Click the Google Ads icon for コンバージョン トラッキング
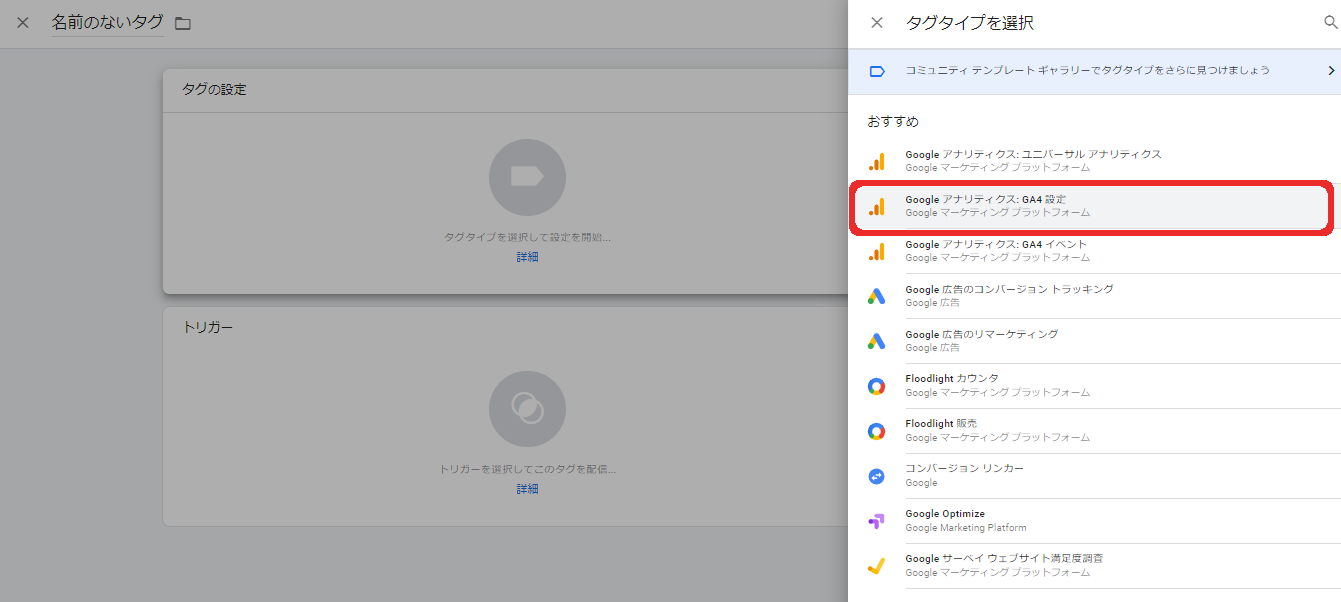This screenshot has height=602, width=1341. (x=876, y=296)
